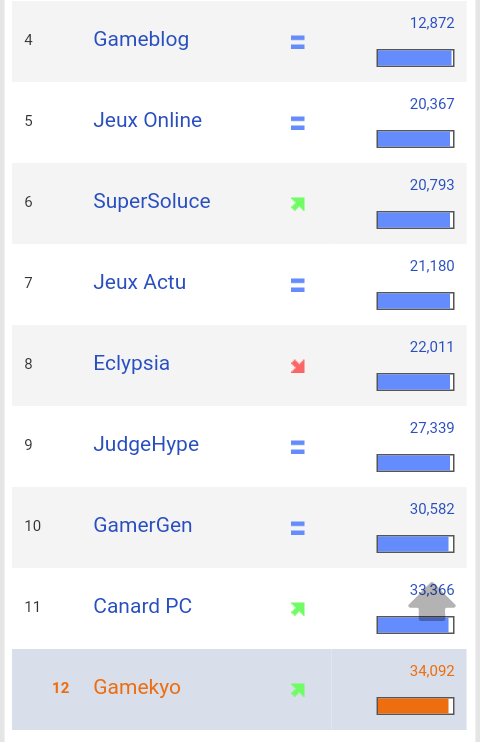Viewport: 480px width, 743px height.
Task: Click the orange progress bar for Gamekyo
Action: [x=416, y=706]
